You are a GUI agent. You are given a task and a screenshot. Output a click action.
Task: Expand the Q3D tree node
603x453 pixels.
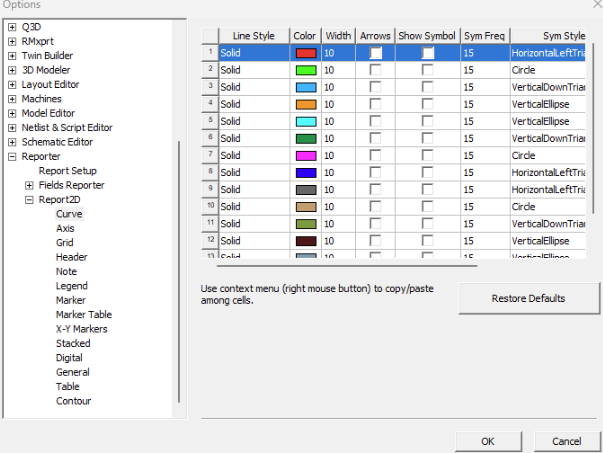[12, 27]
